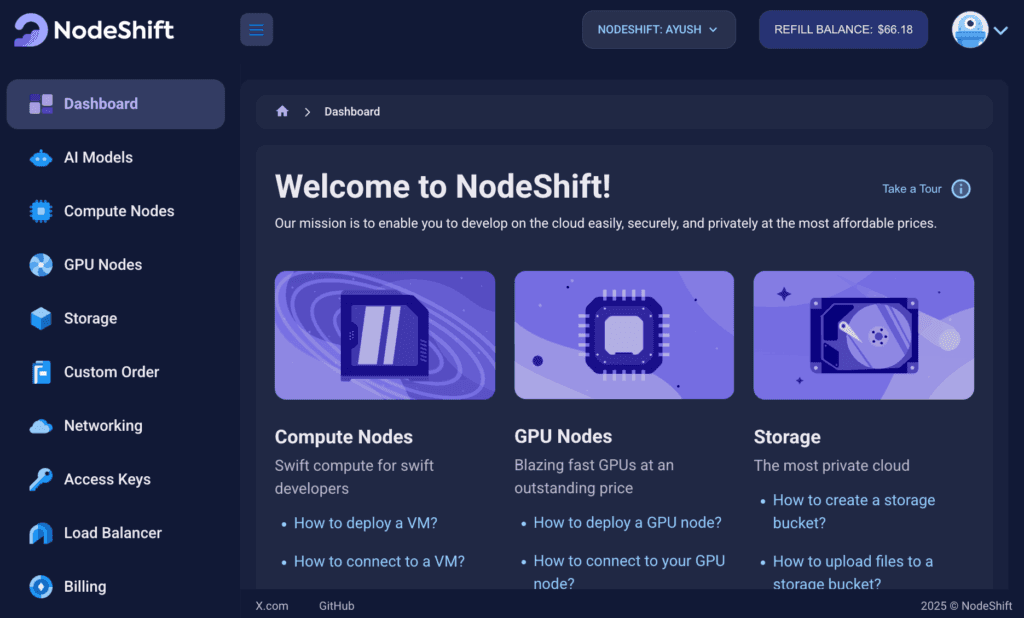Click the 'Welcome to NodeShift!' heading
The width and height of the screenshot is (1024, 618).
point(443,187)
